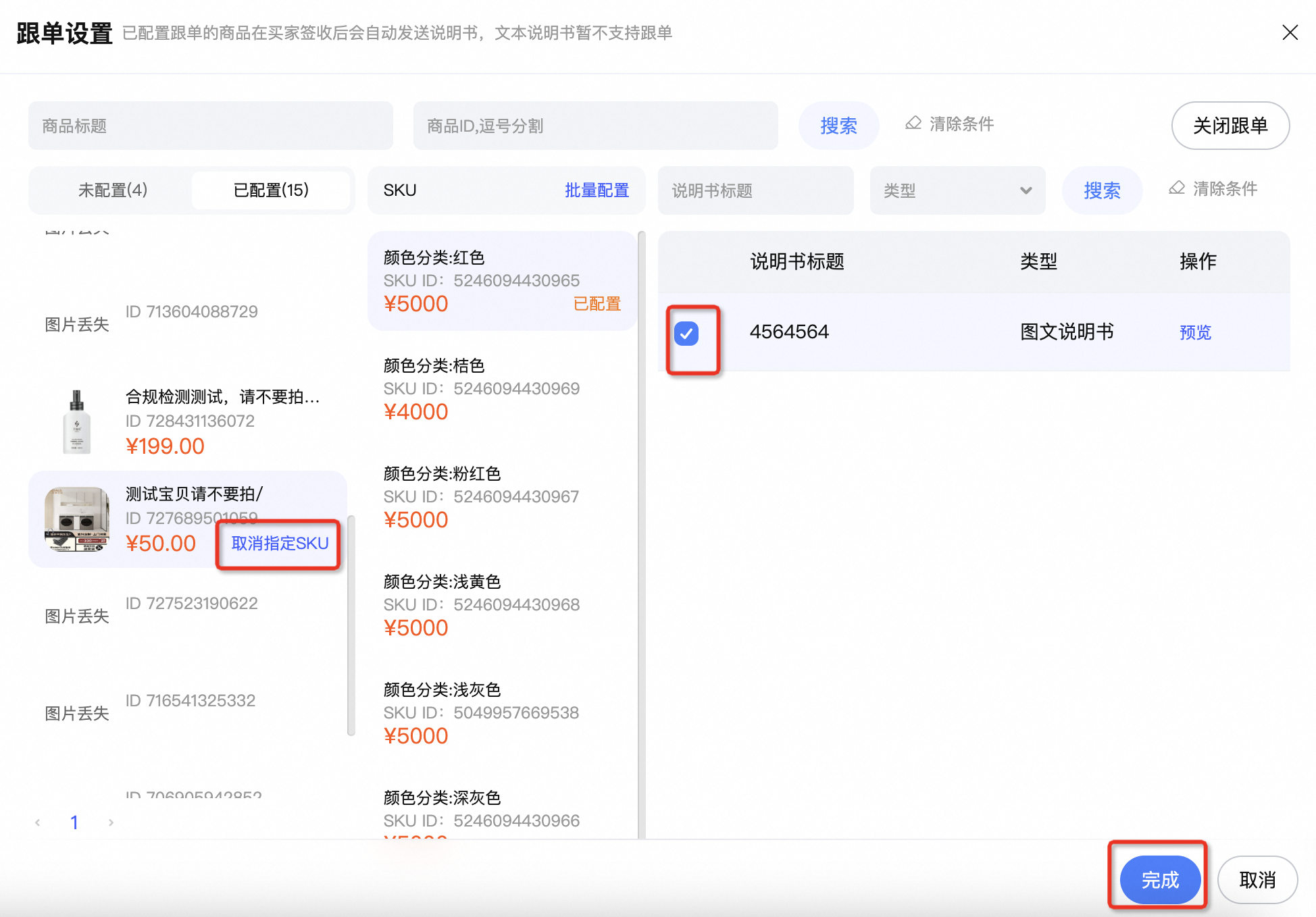The image size is (1316, 917).
Task: Open 批量配置 link in SKU header
Action: pos(597,190)
